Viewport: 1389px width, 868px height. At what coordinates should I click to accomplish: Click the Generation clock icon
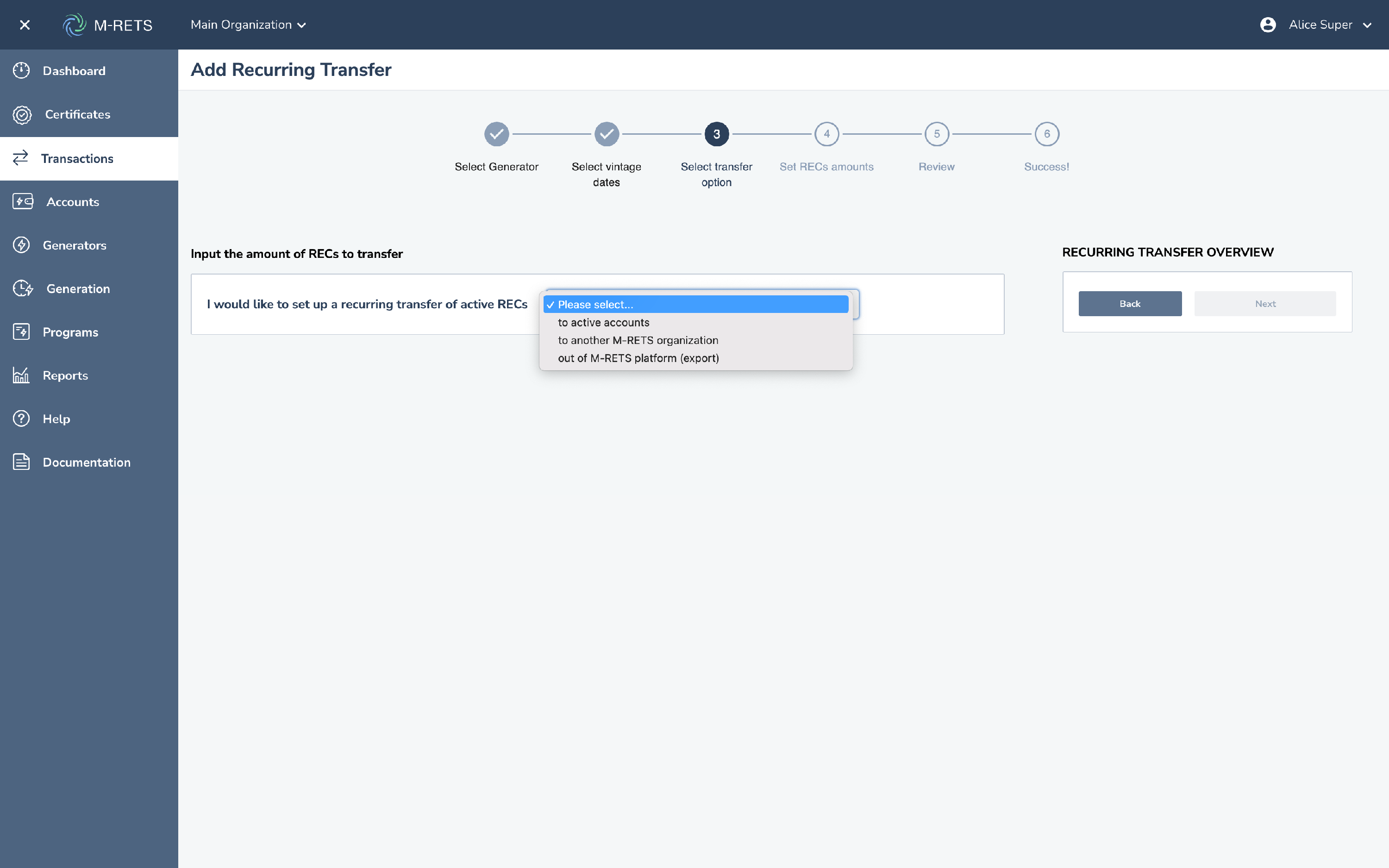pyautogui.click(x=22, y=288)
